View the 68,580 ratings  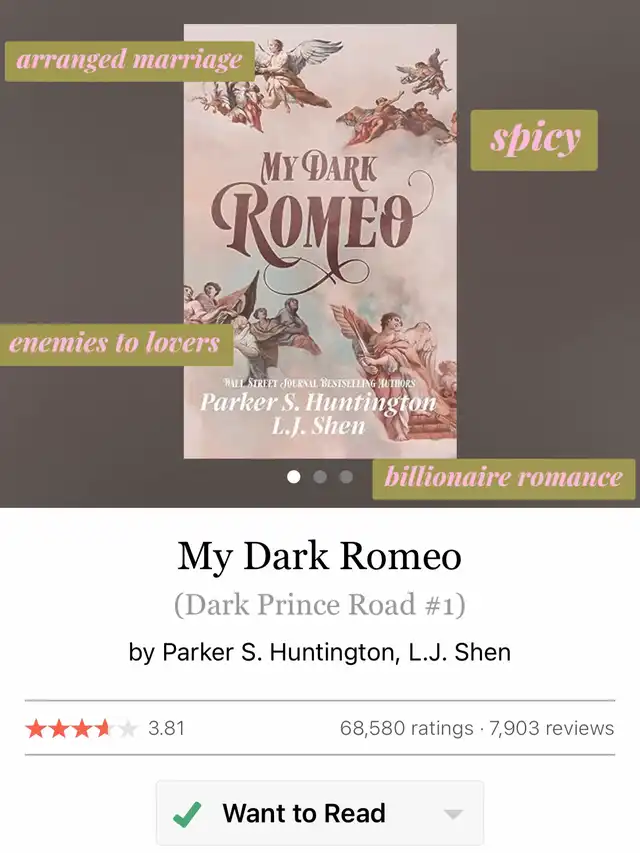[407, 728]
